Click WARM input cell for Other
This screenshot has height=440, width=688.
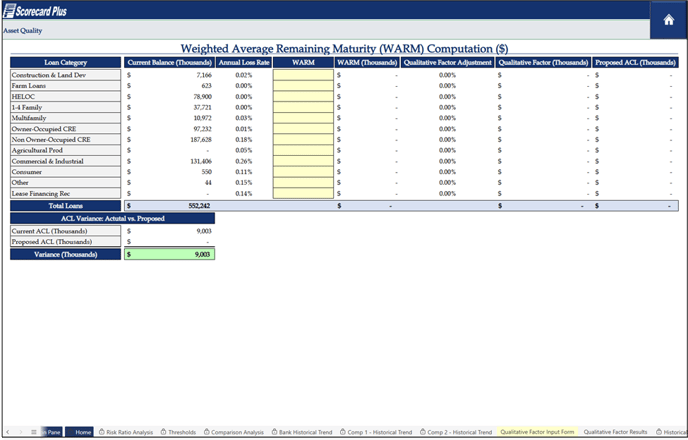303,182
